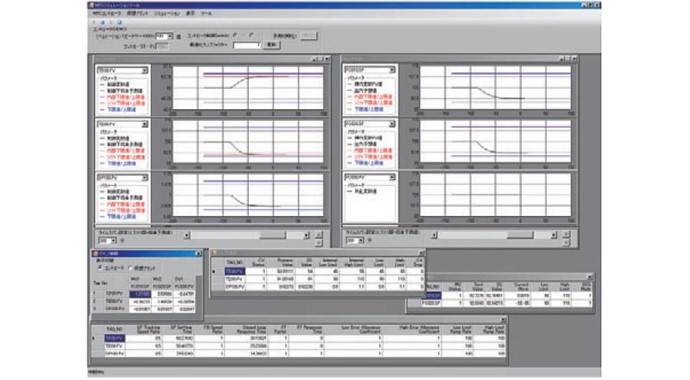Open the simulation speed dropdown
690x380 pixels.
coord(169,36)
